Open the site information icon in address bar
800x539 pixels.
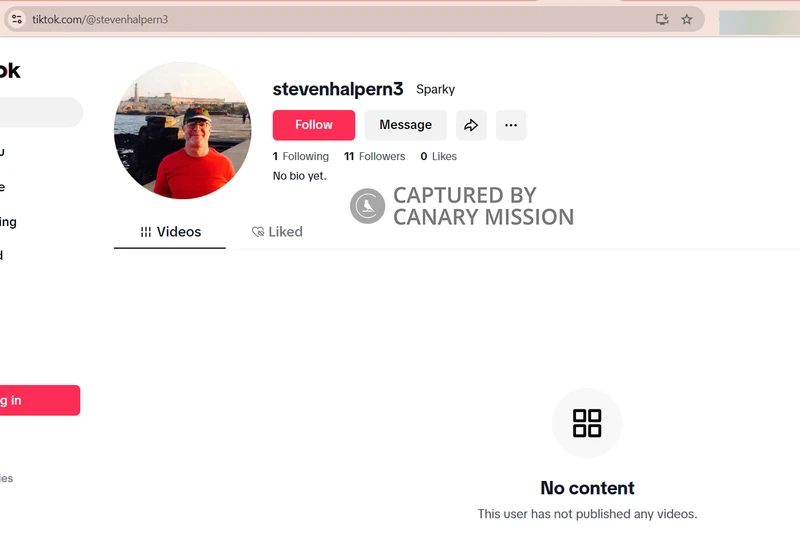[x=17, y=19]
